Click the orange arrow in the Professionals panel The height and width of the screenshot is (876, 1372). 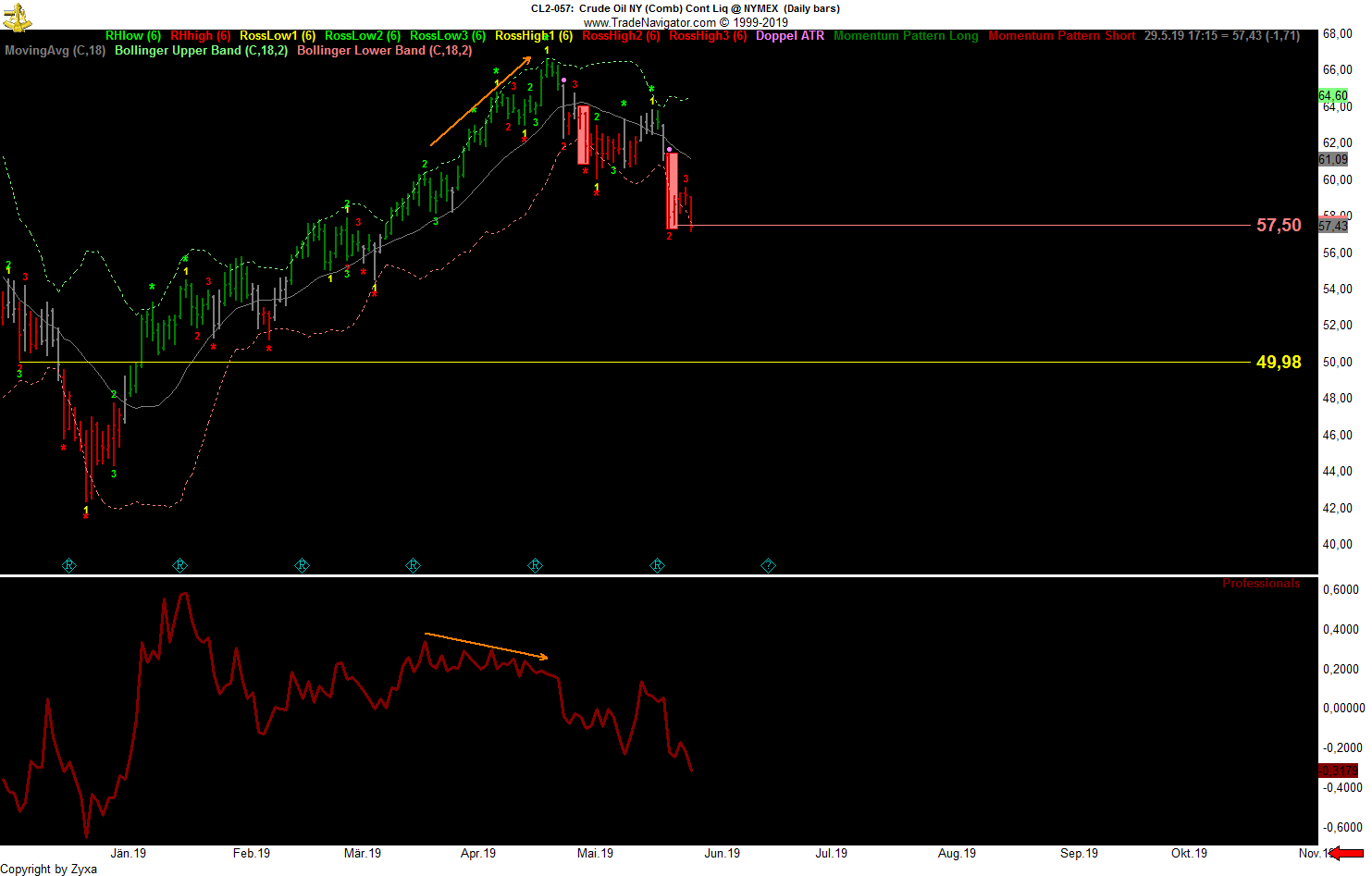(x=486, y=646)
